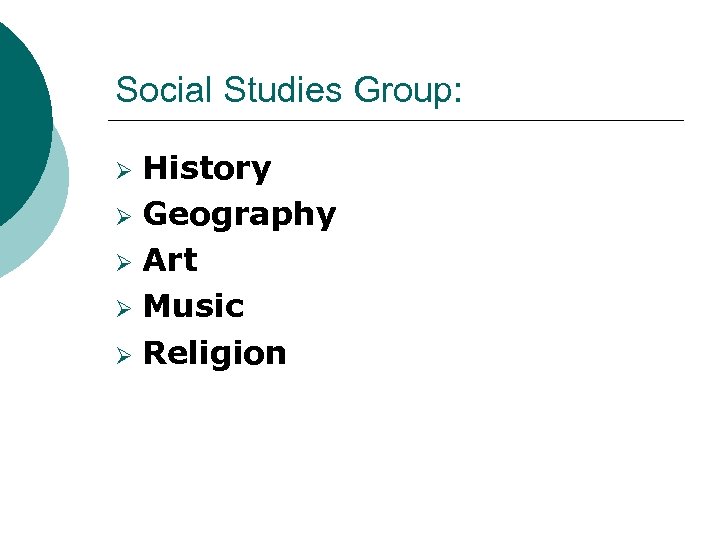
Task: Click the arrow bullet beside Geography
Action: pos(124,215)
